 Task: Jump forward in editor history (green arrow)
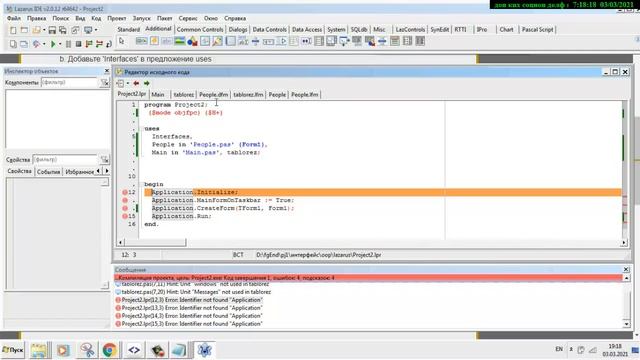(147, 83)
